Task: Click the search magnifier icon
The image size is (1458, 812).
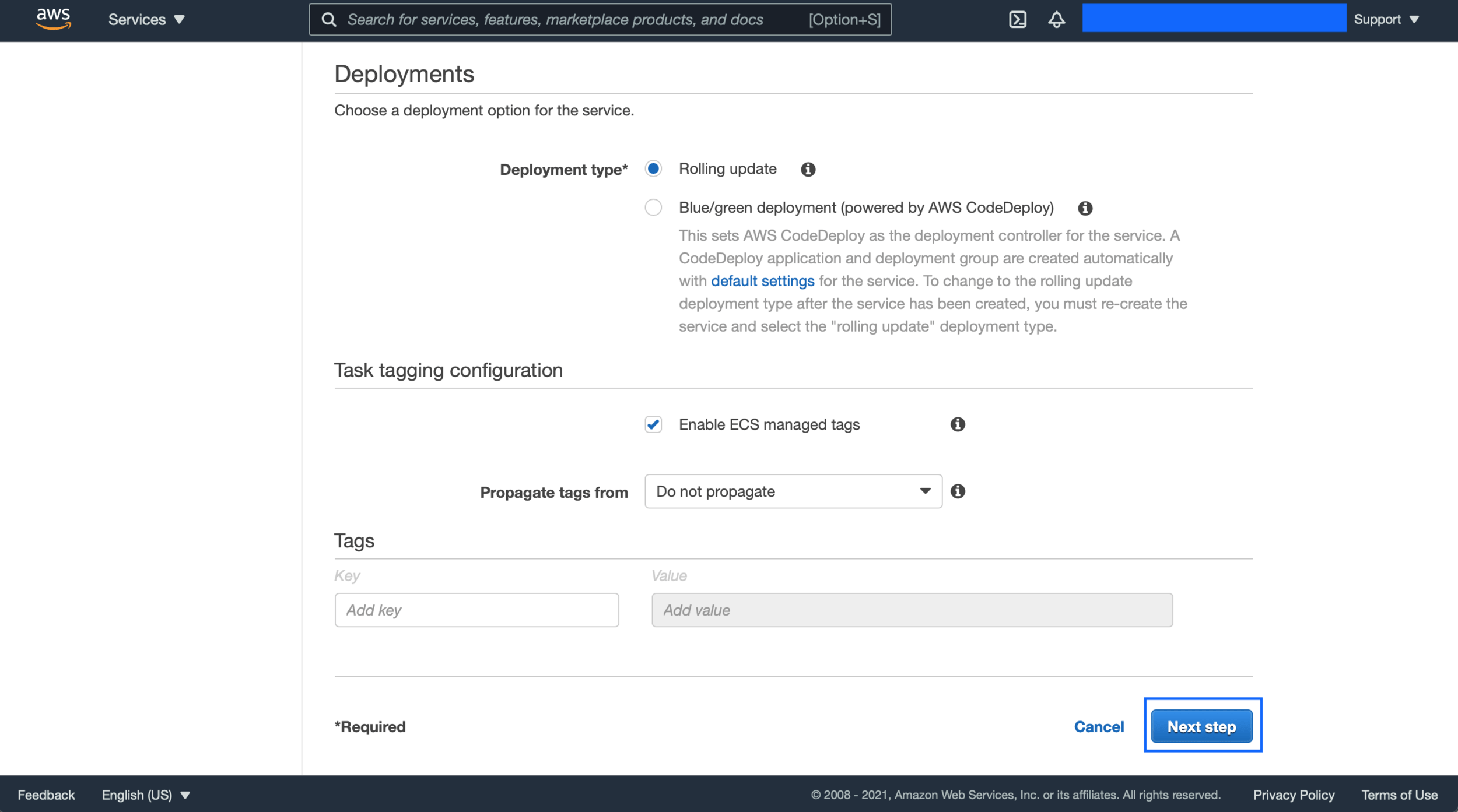Action: [329, 20]
